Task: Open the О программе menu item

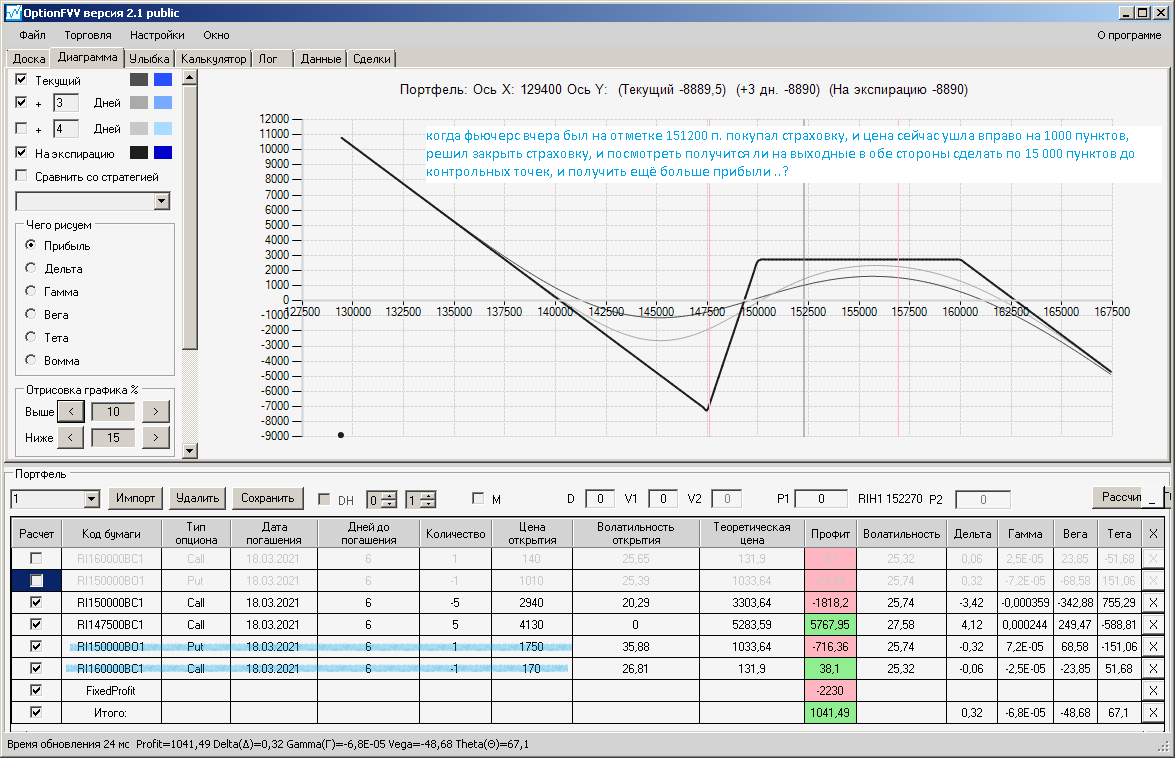Action: point(1129,35)
